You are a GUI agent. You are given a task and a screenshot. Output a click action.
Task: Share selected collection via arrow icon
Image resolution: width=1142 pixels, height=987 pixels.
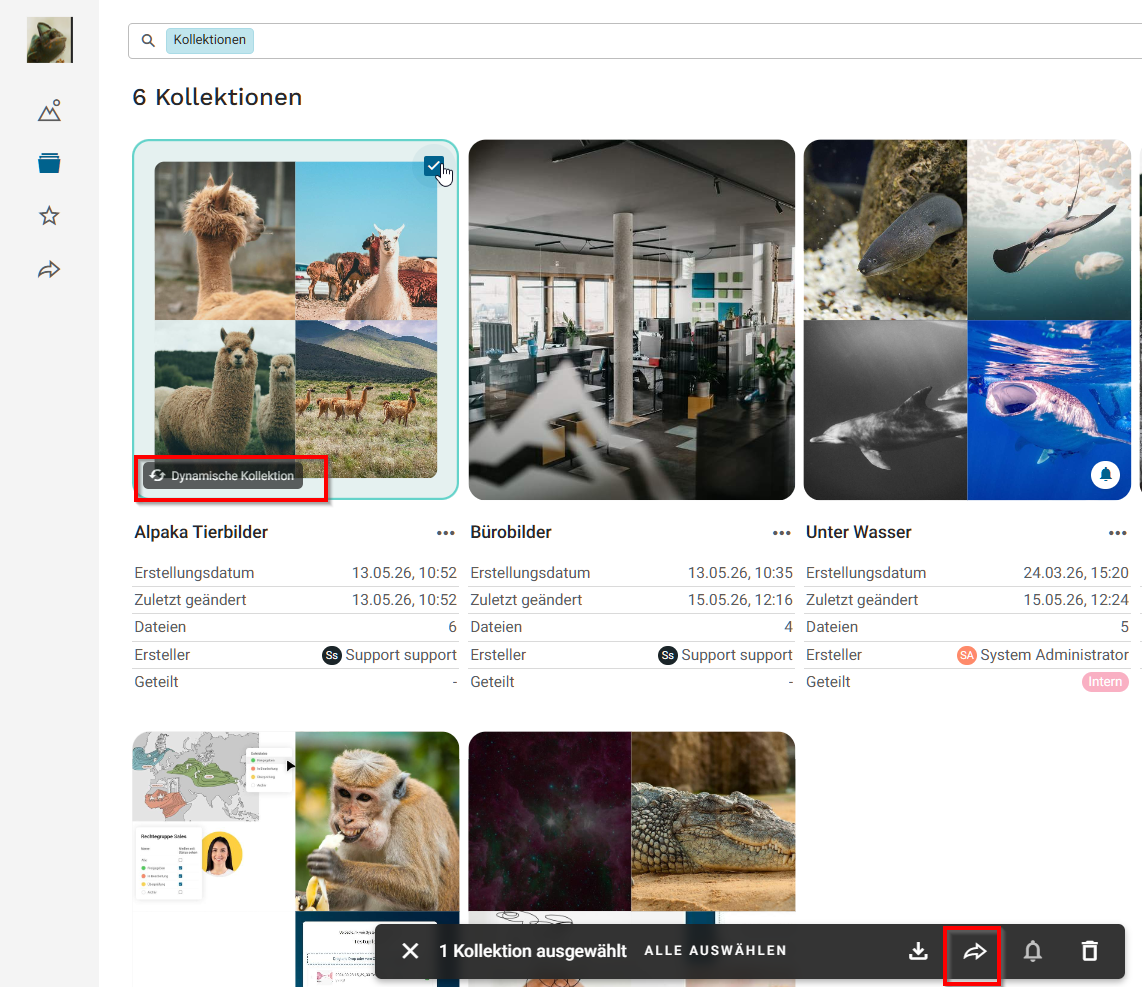[974, 951]
